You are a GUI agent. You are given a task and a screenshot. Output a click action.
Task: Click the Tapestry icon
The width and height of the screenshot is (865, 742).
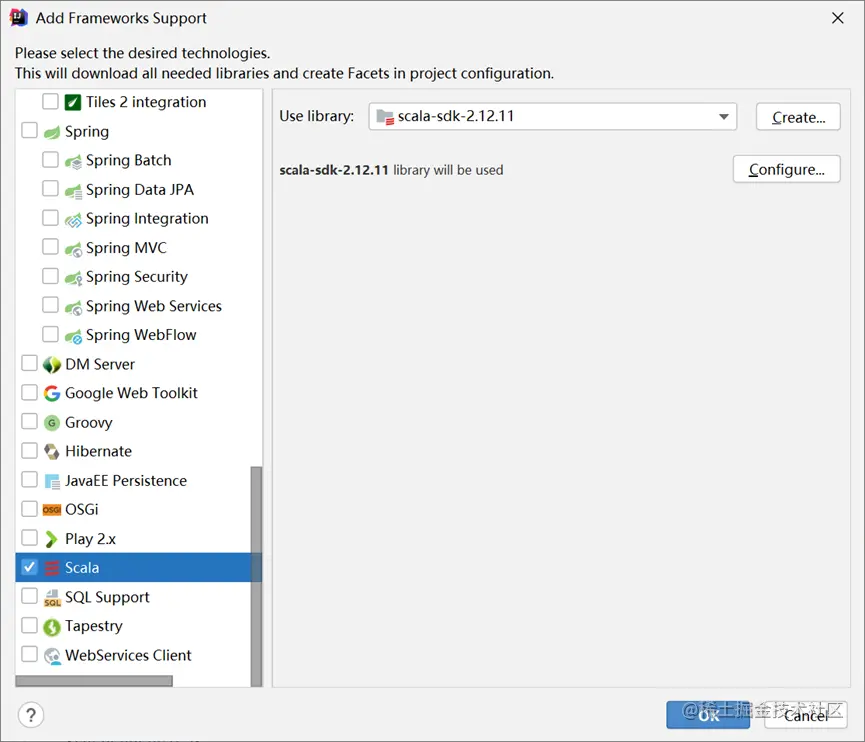[52, 627]
